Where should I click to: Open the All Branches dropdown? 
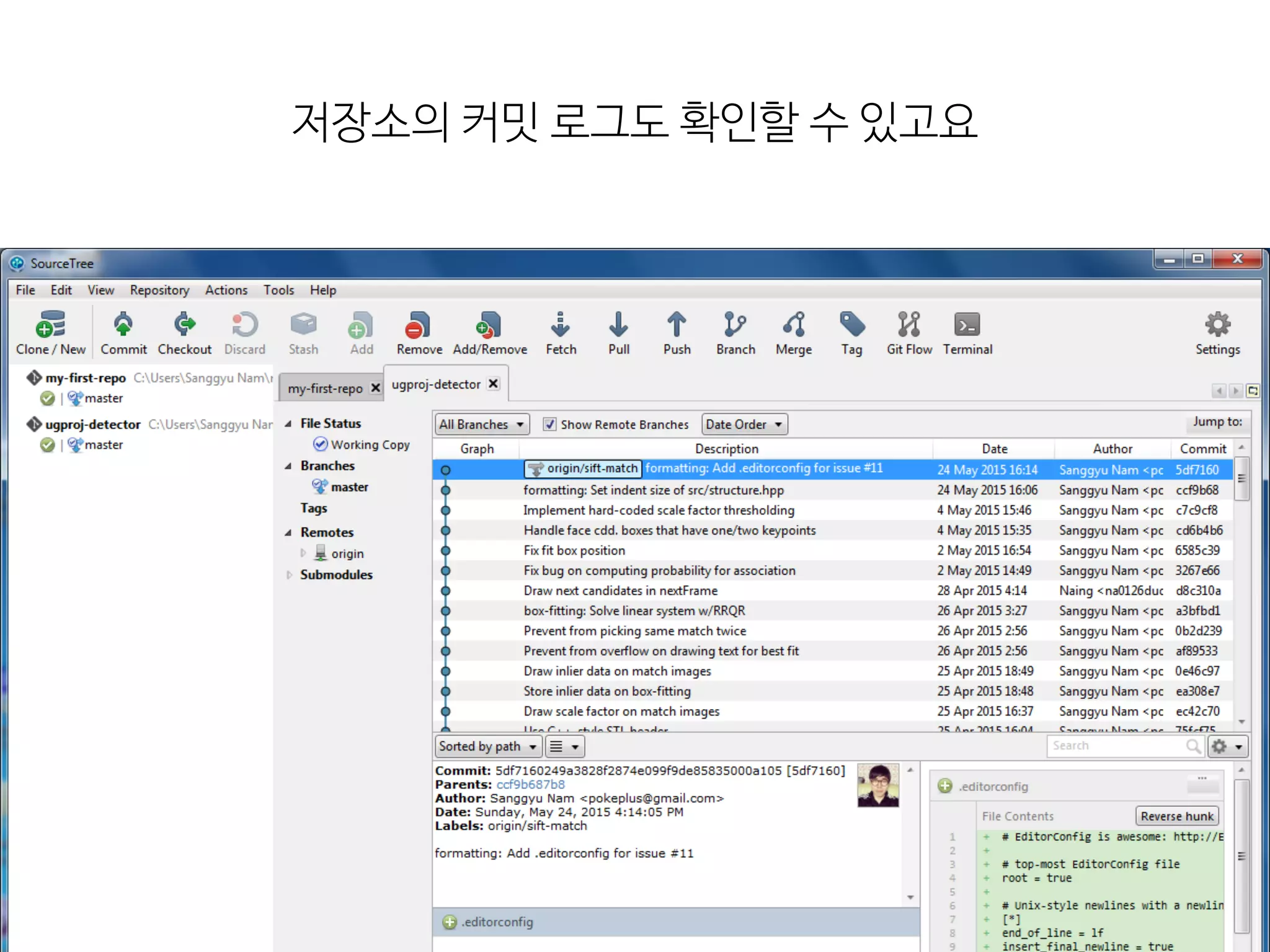[482, 425]
